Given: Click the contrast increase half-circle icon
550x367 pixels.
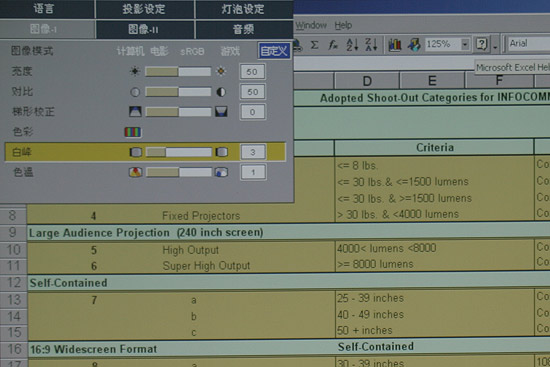Looking at the screenshot, I should click(x=221, y=92).
